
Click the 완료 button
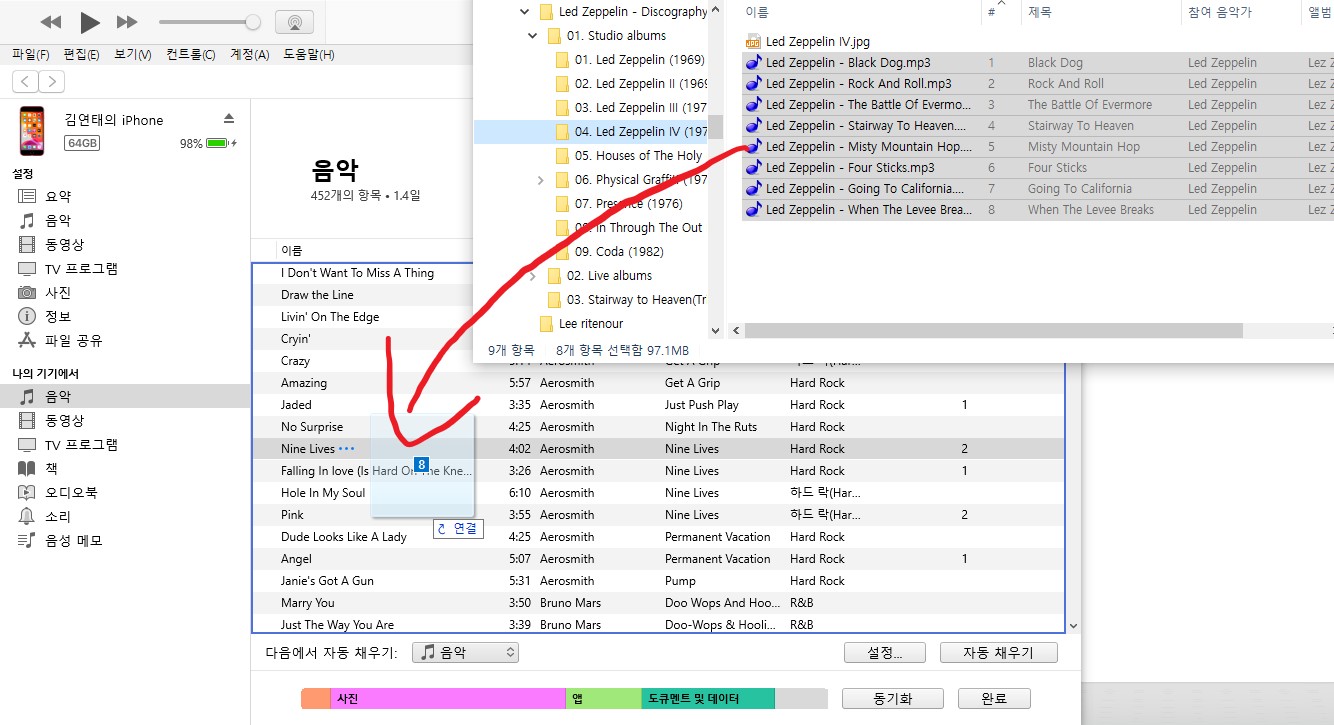click(994, 699)
